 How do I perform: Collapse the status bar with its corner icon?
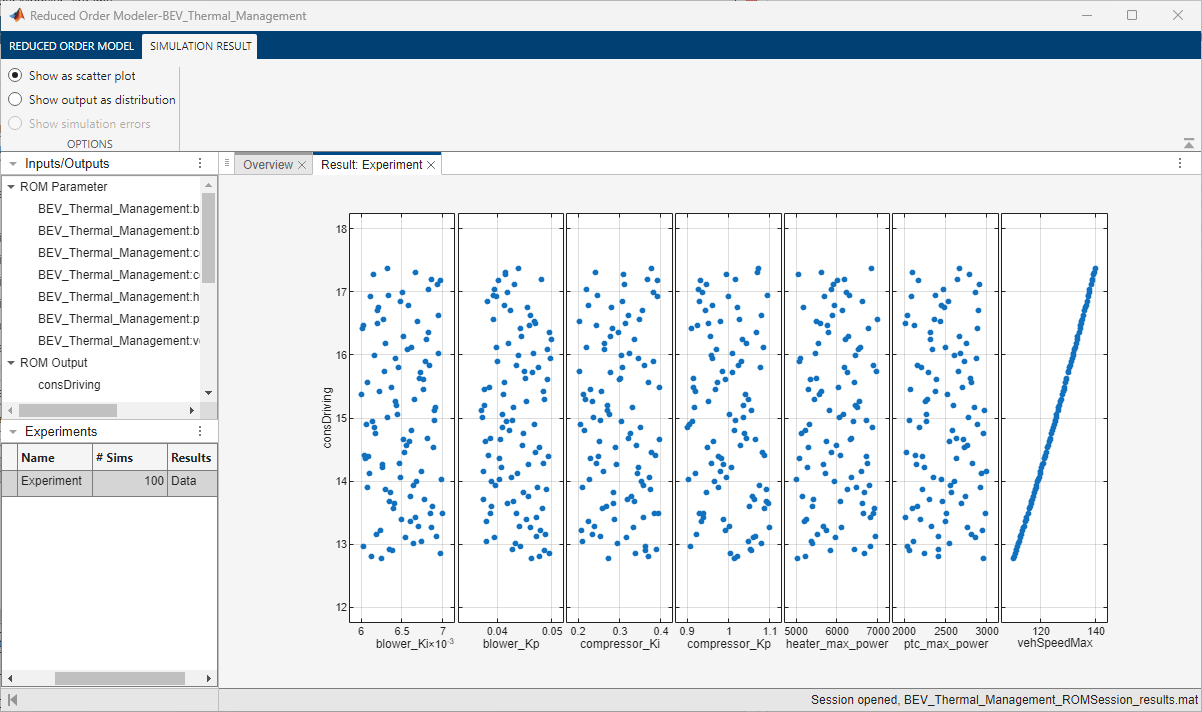pos(10,699)
